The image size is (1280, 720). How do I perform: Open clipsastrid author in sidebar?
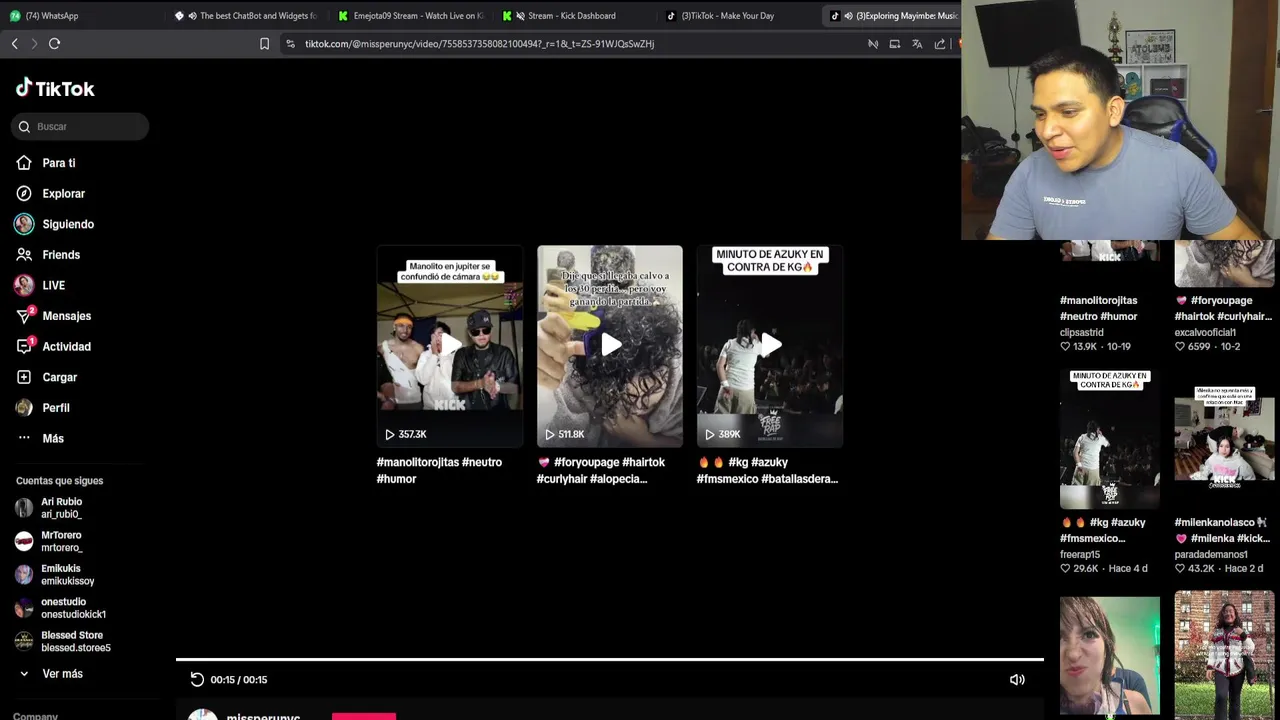1082,332
